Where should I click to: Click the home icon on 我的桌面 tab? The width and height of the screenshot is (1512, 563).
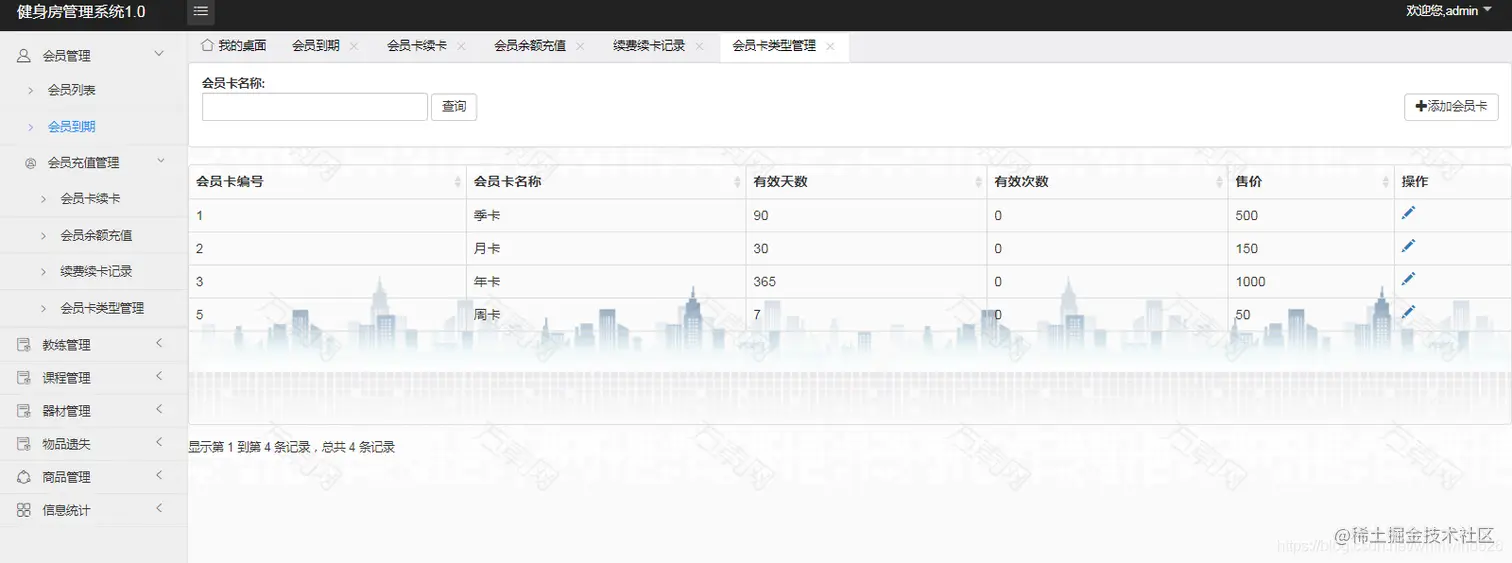coord(208,45)
